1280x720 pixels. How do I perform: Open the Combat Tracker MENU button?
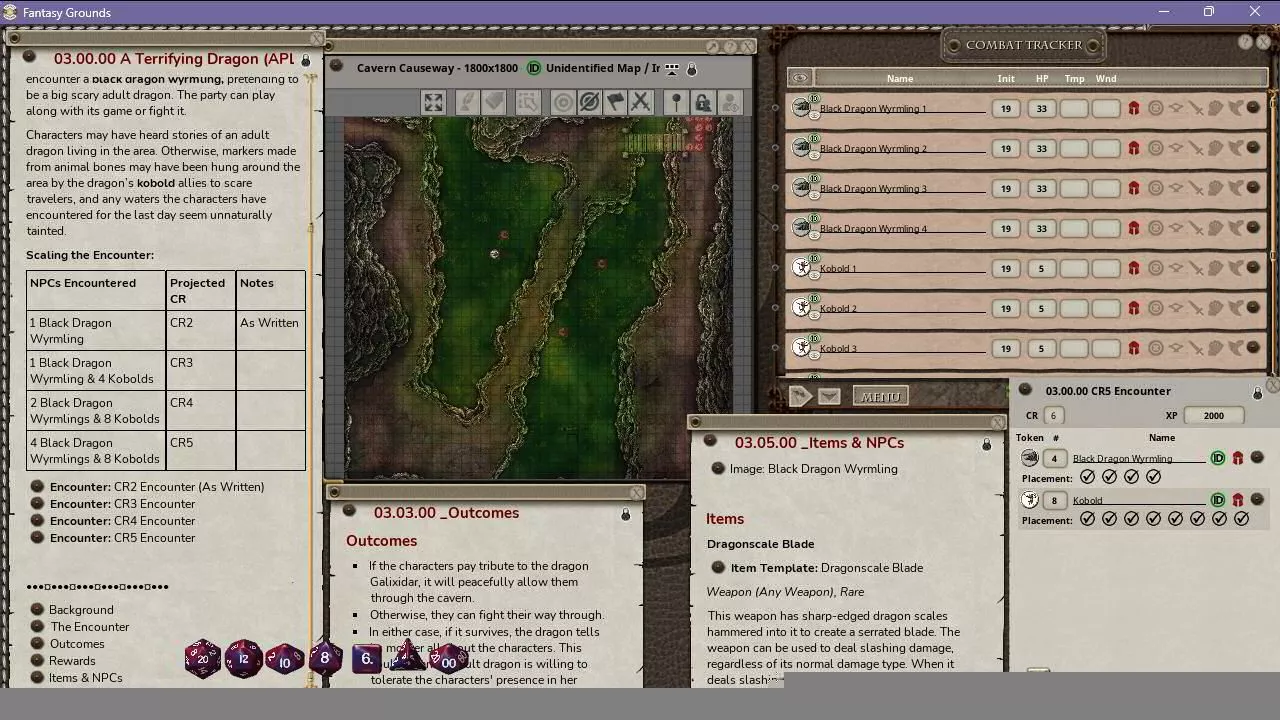click(x=880, y=397)
